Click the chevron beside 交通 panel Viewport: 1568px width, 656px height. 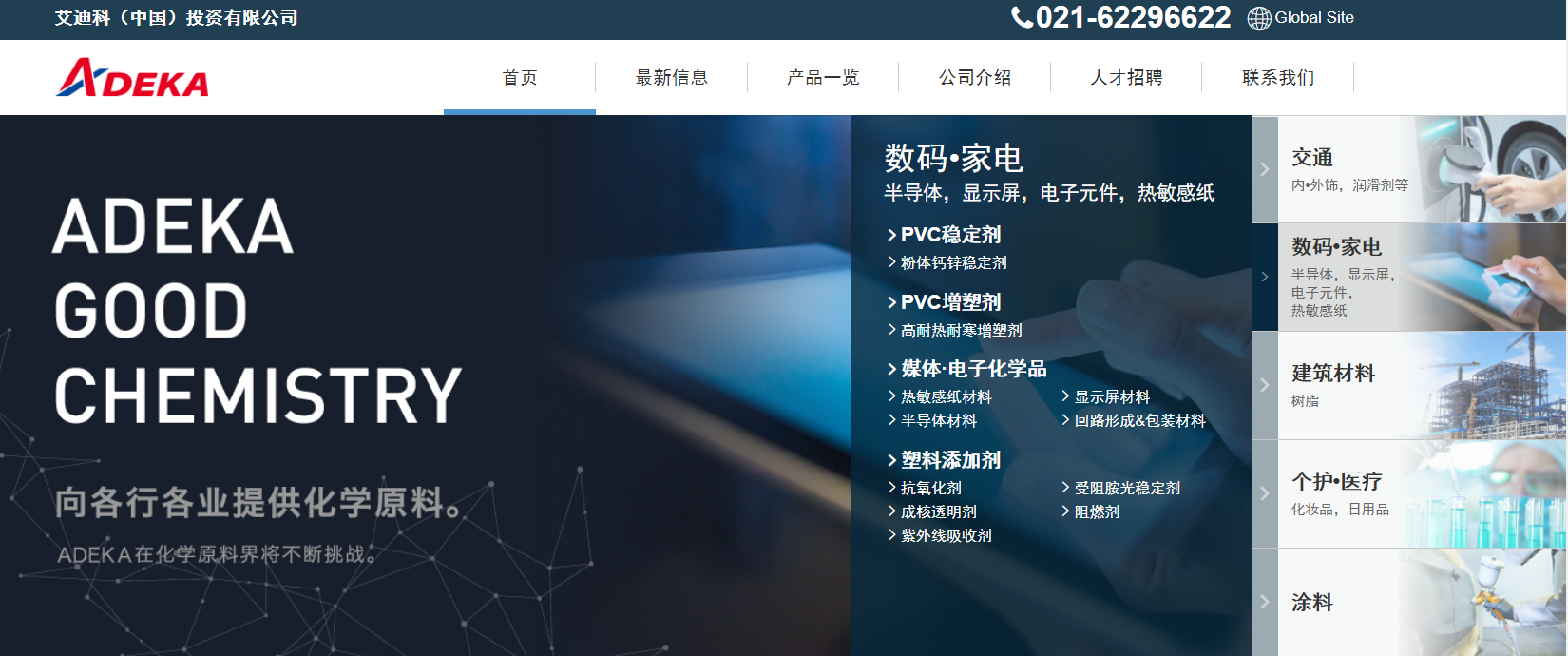pyautogui.click(x=1265, y=169)
